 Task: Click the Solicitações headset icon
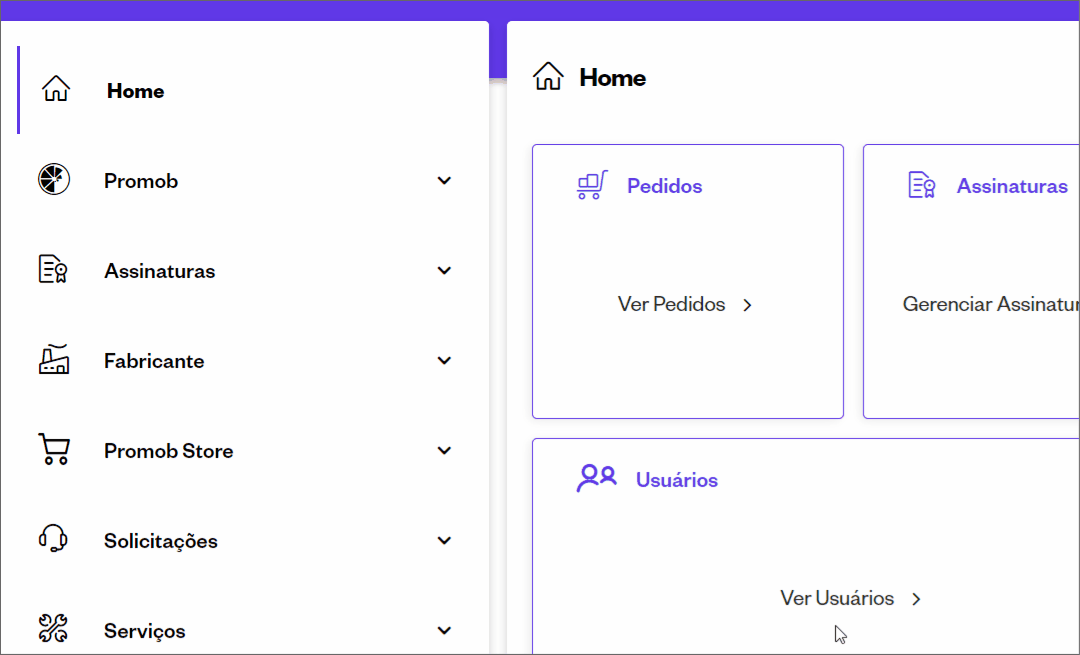(53, 539)
